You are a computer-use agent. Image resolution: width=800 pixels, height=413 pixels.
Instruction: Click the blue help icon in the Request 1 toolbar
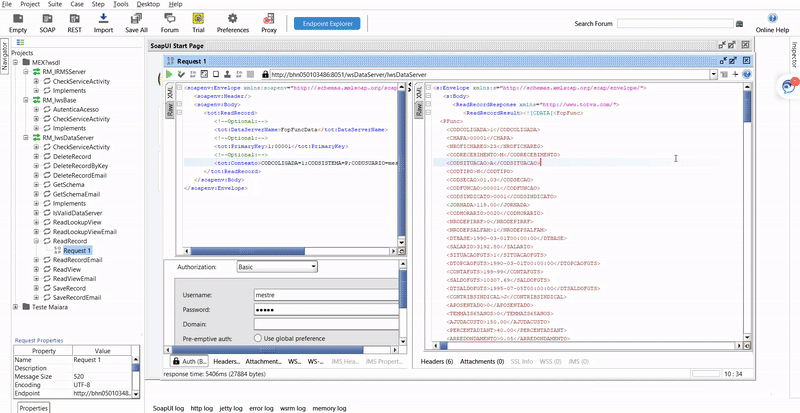[747, 75]
